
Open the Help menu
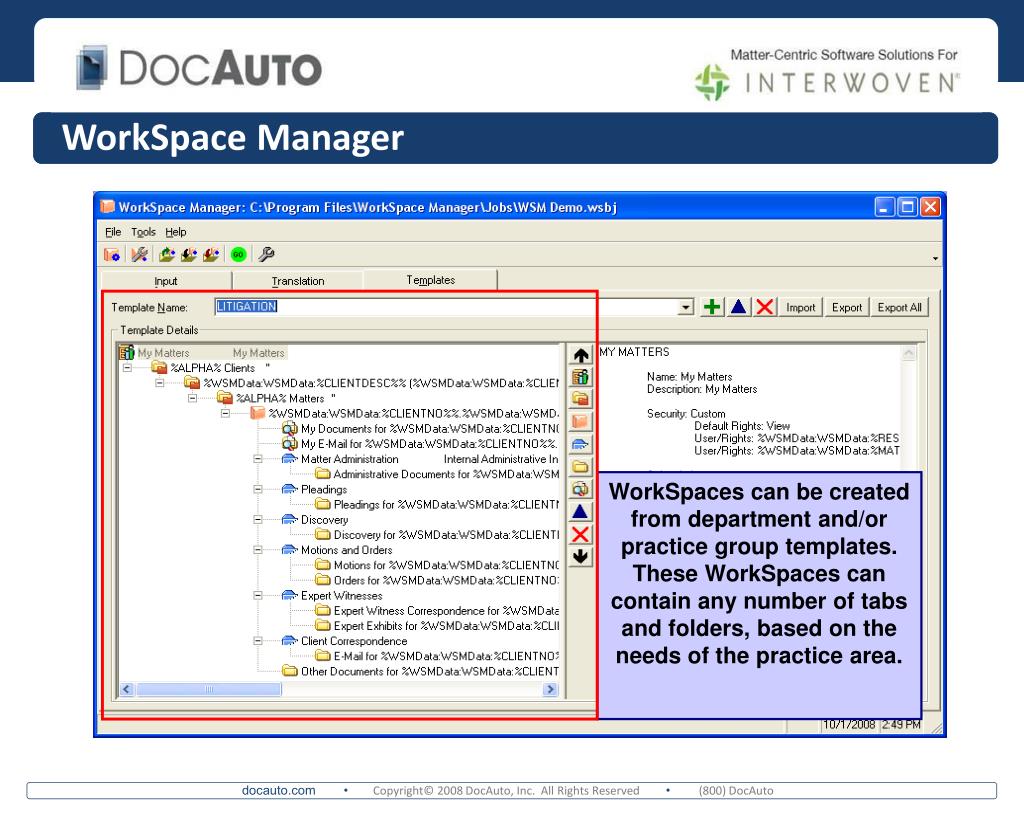point(176,232)
